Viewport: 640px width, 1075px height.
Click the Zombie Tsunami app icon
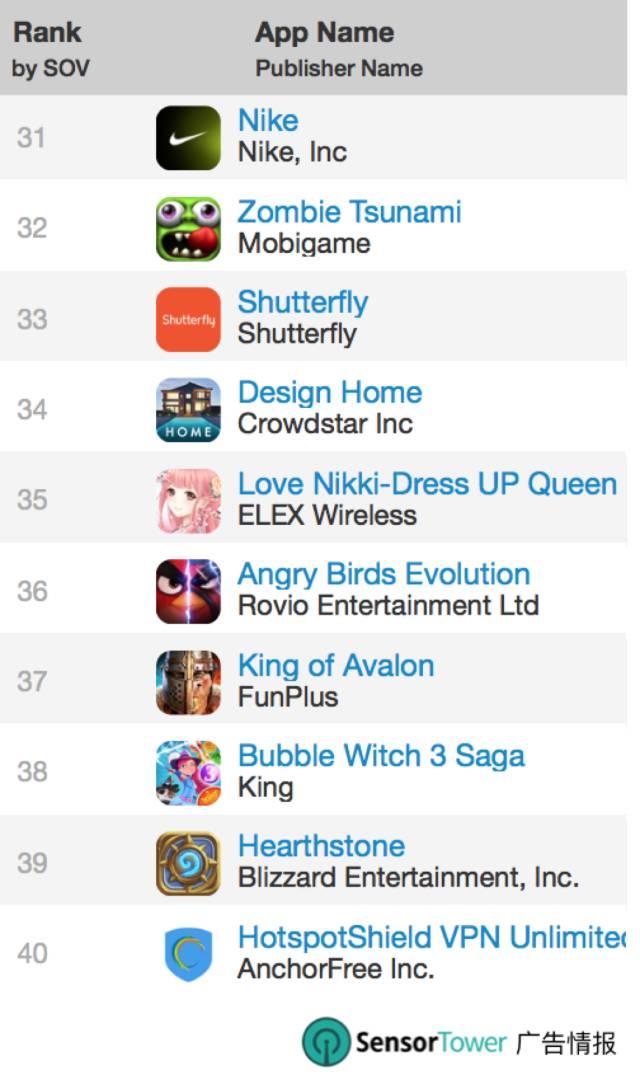[188, 229]
